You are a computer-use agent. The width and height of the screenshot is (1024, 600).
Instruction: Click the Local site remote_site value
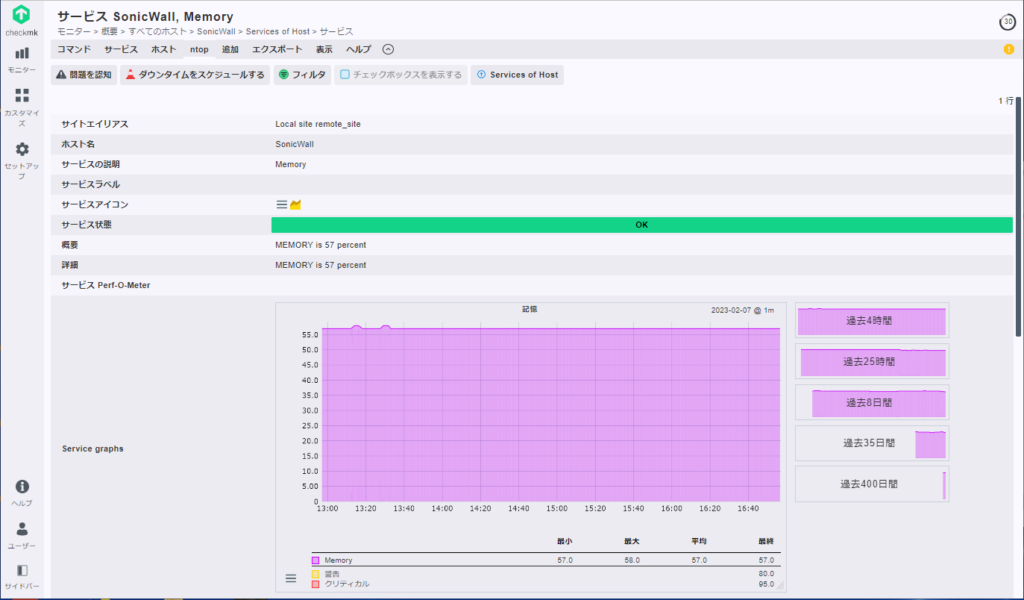(x=318, y=124)
